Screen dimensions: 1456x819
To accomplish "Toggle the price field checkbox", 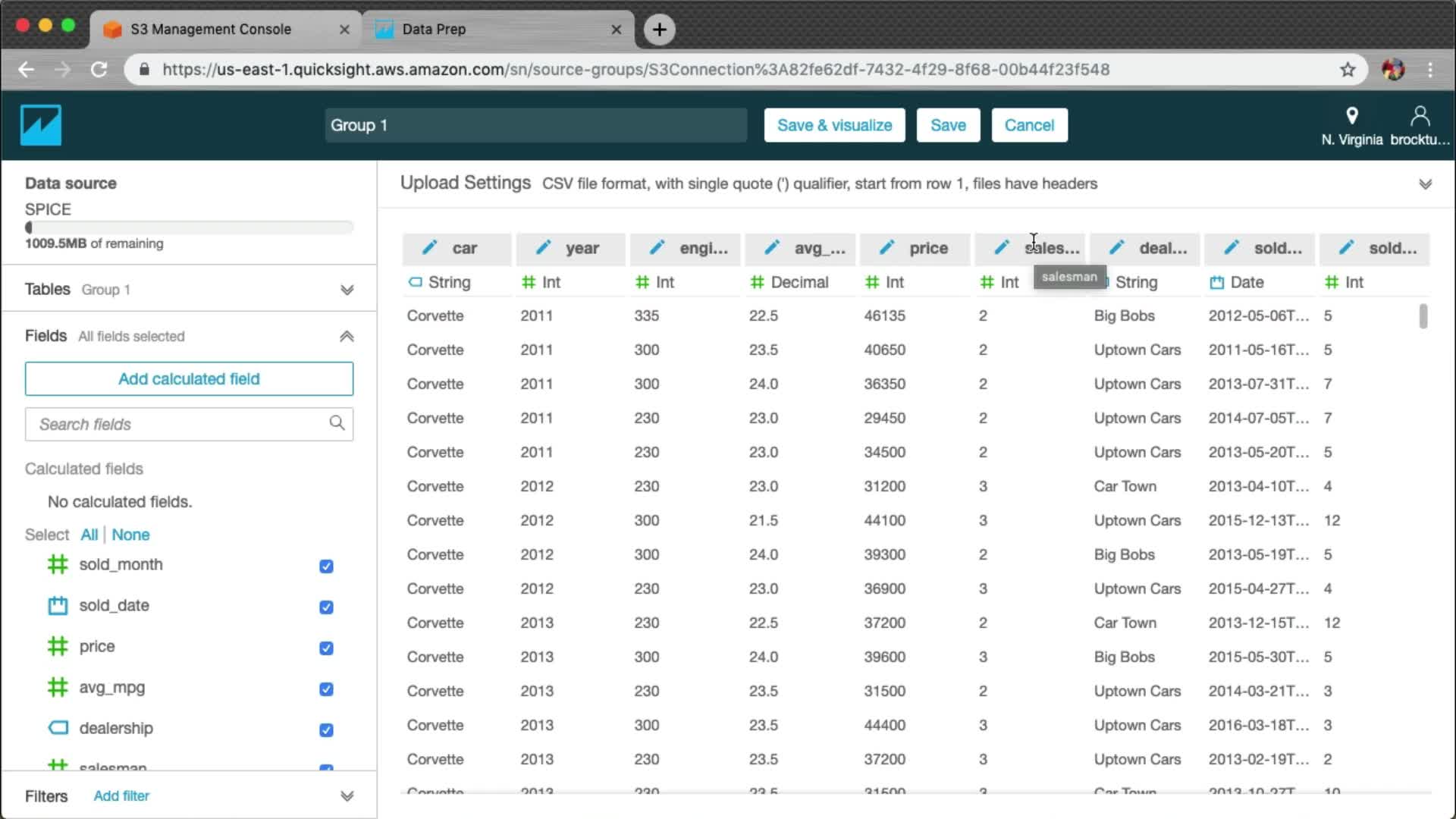I will (326, 648).
